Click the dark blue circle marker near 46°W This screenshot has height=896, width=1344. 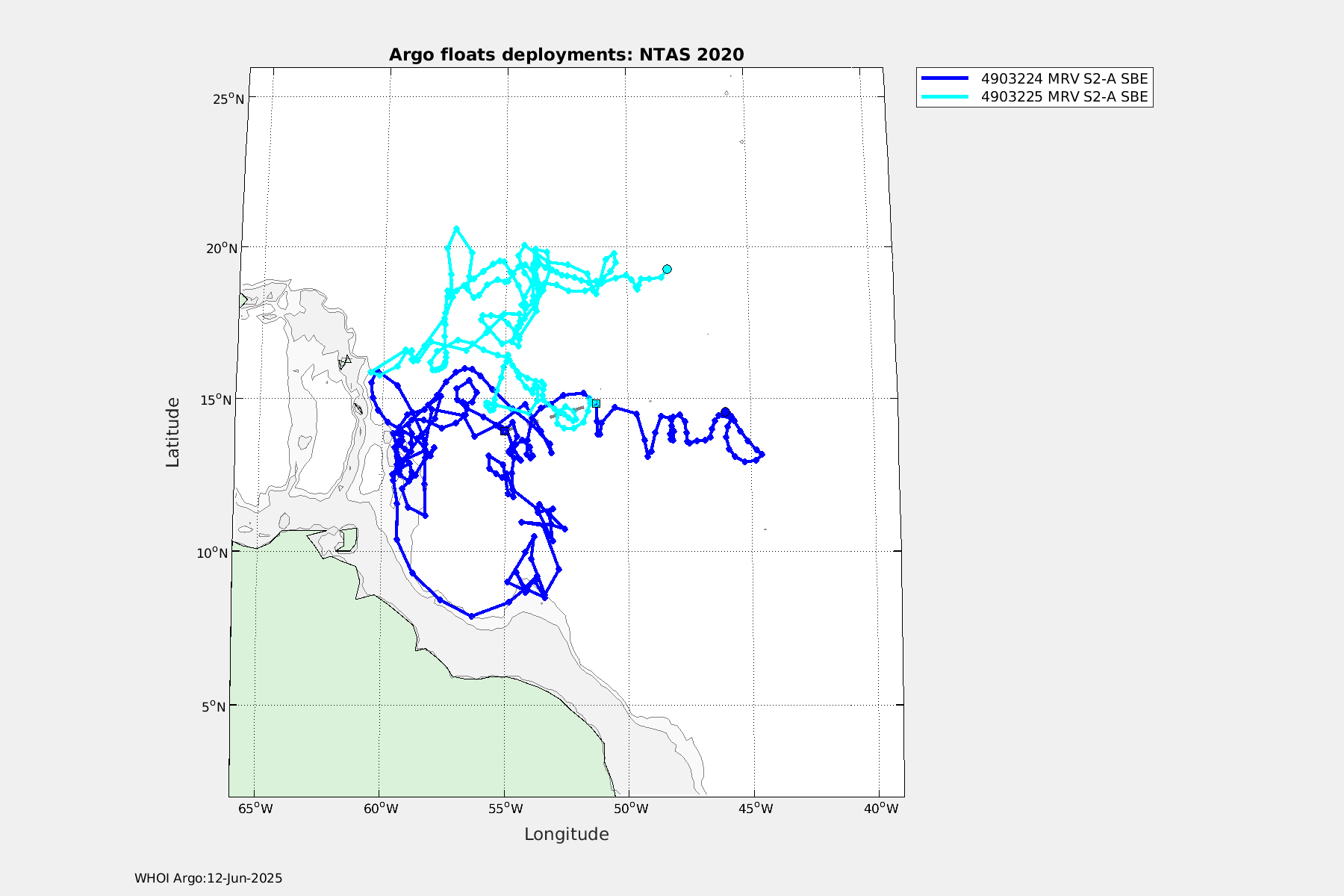[725, 412]
